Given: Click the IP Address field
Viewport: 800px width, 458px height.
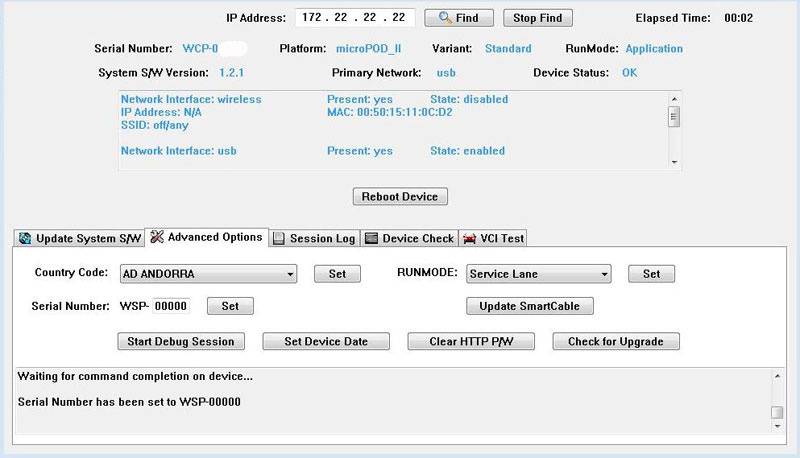Looking at the screenshot, I should click(355, 17).
